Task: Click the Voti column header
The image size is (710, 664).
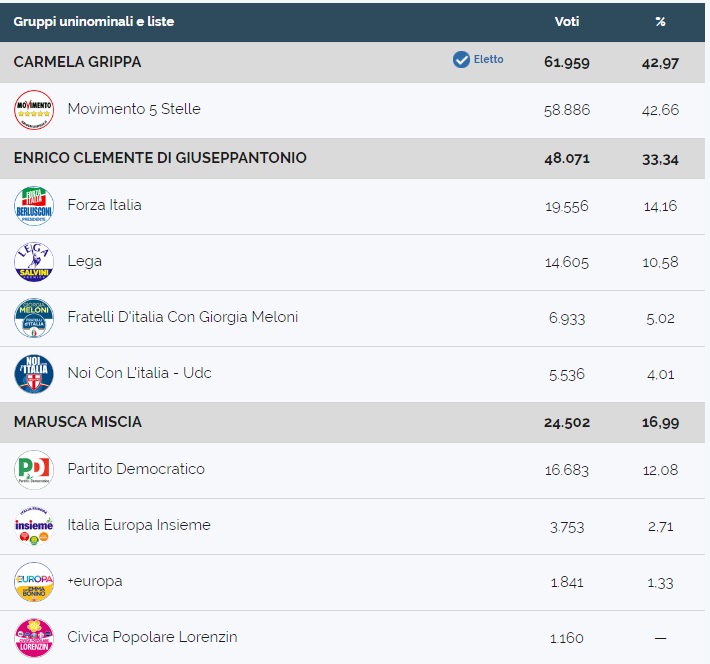Action: pos(567,21)
